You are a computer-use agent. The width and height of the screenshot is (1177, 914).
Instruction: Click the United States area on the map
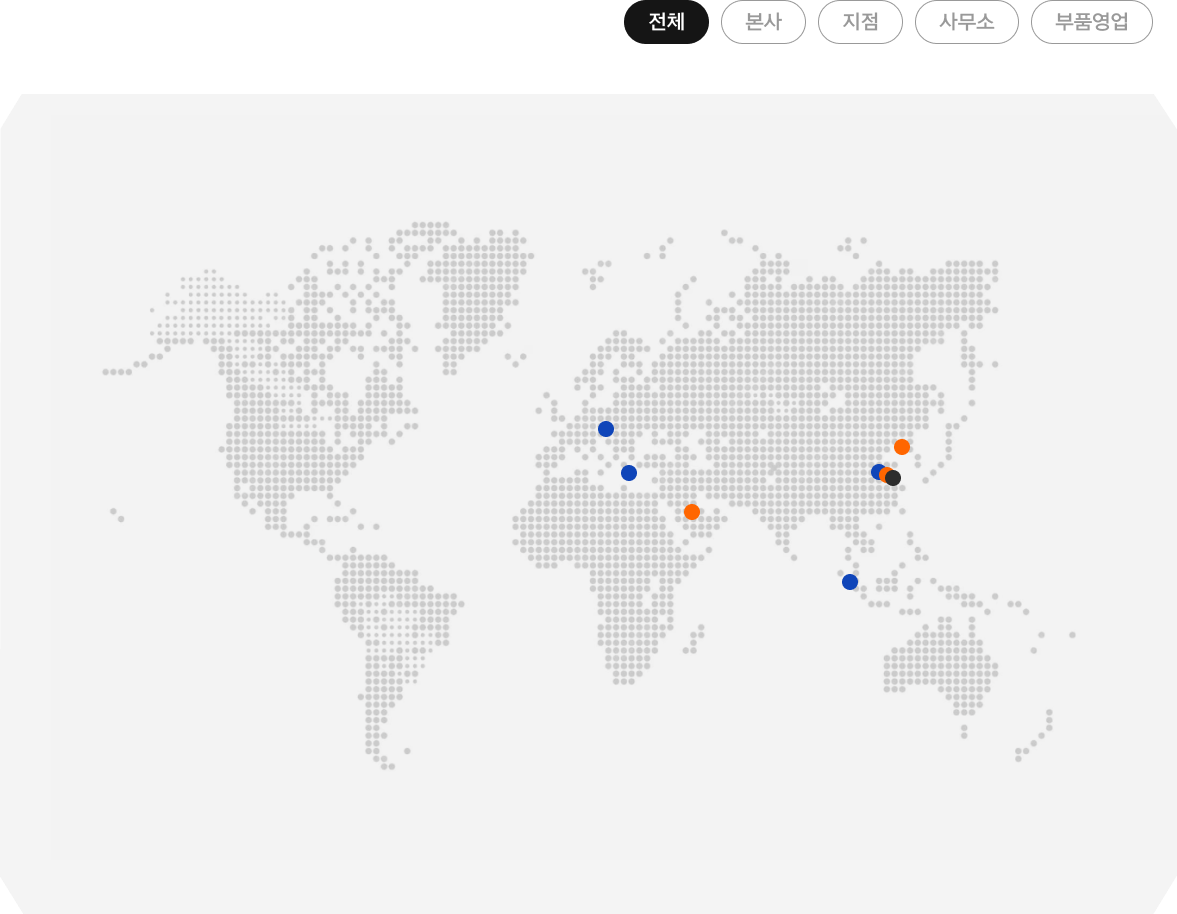pos(290,440)
